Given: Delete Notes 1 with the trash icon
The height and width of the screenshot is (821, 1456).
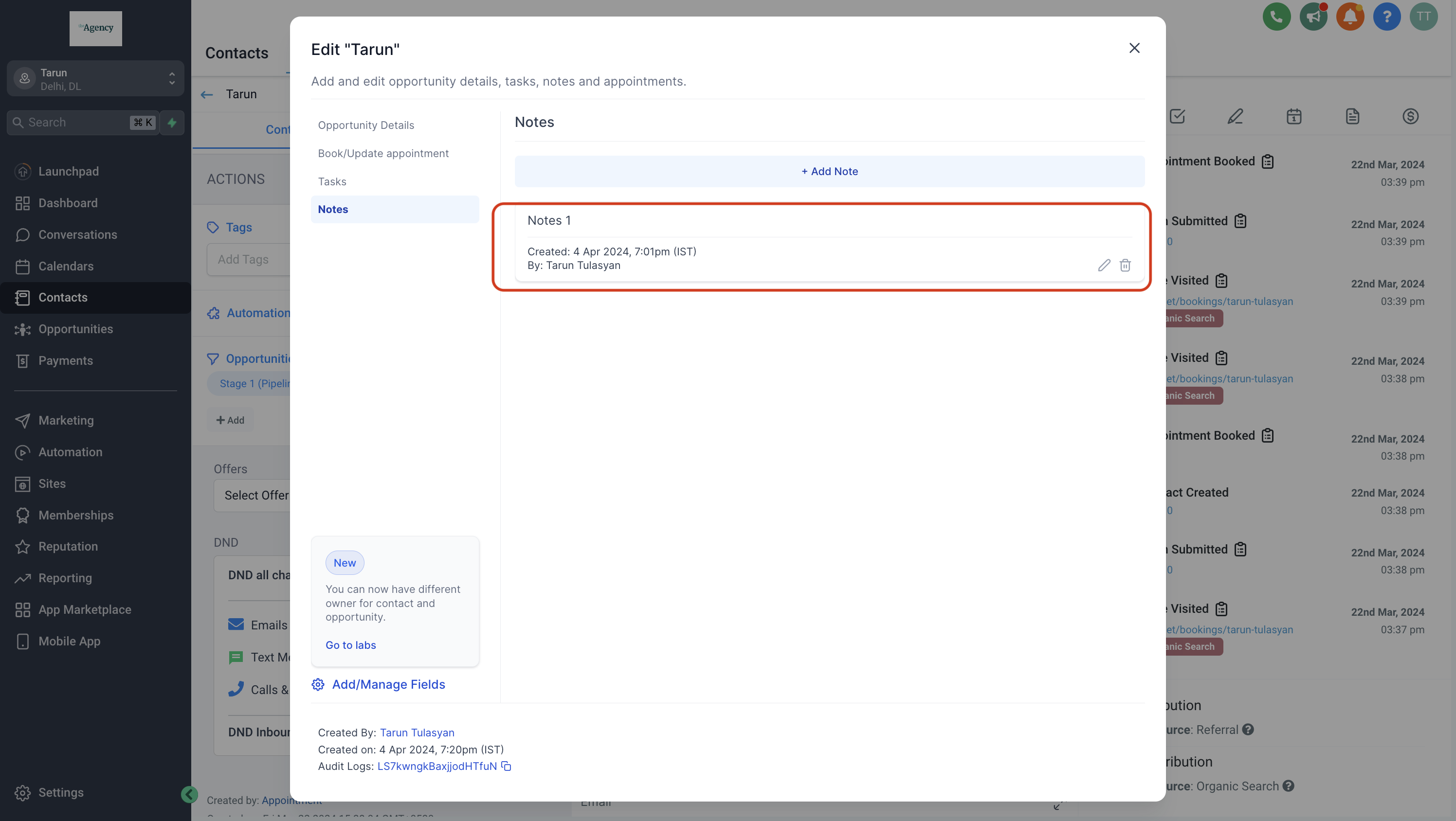Looking at the screenshot, I should (x=1125, y=265).
